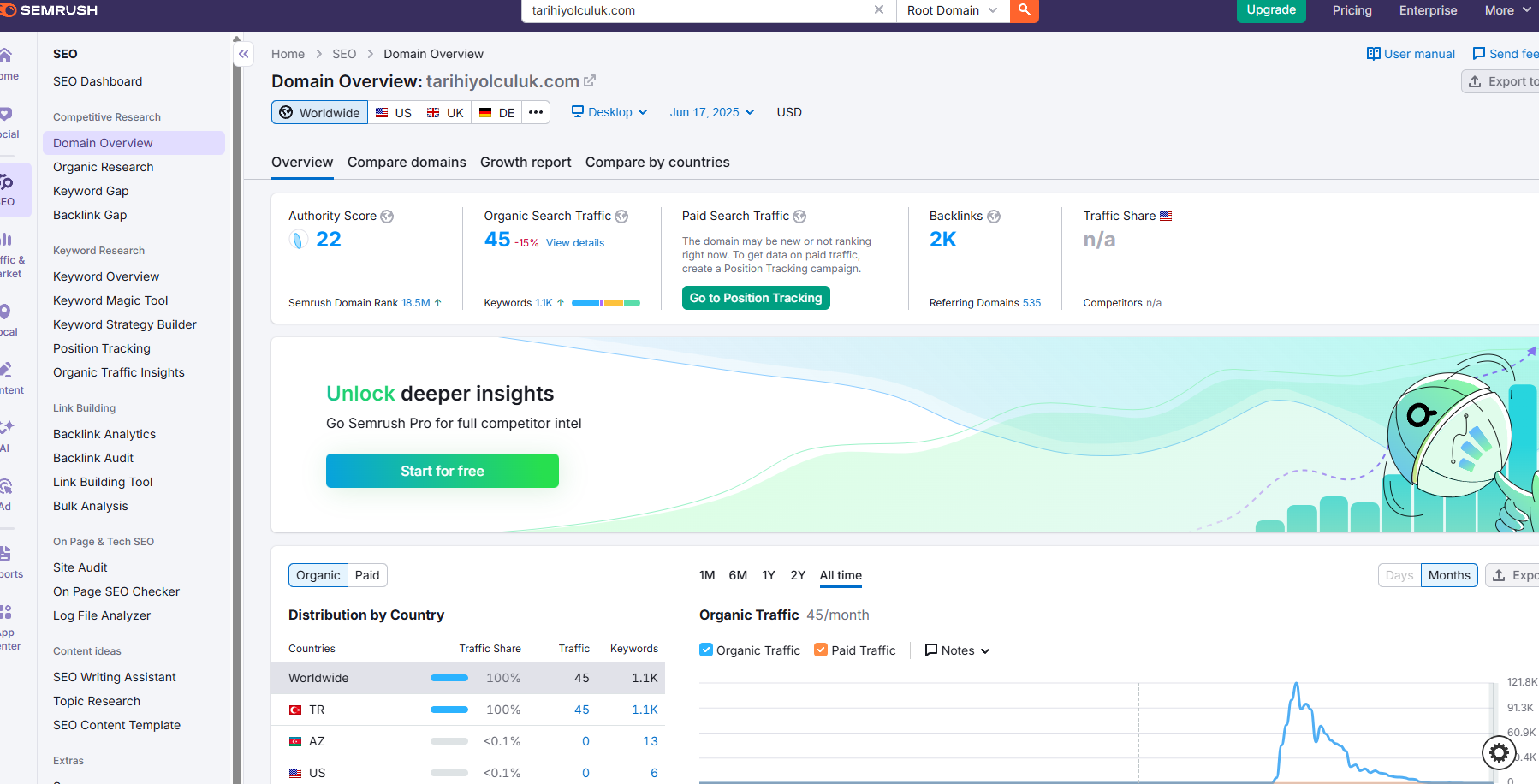
Task: Open the gear settings icon over chart
Action: pyautogui.click(x=1499, y=752)
